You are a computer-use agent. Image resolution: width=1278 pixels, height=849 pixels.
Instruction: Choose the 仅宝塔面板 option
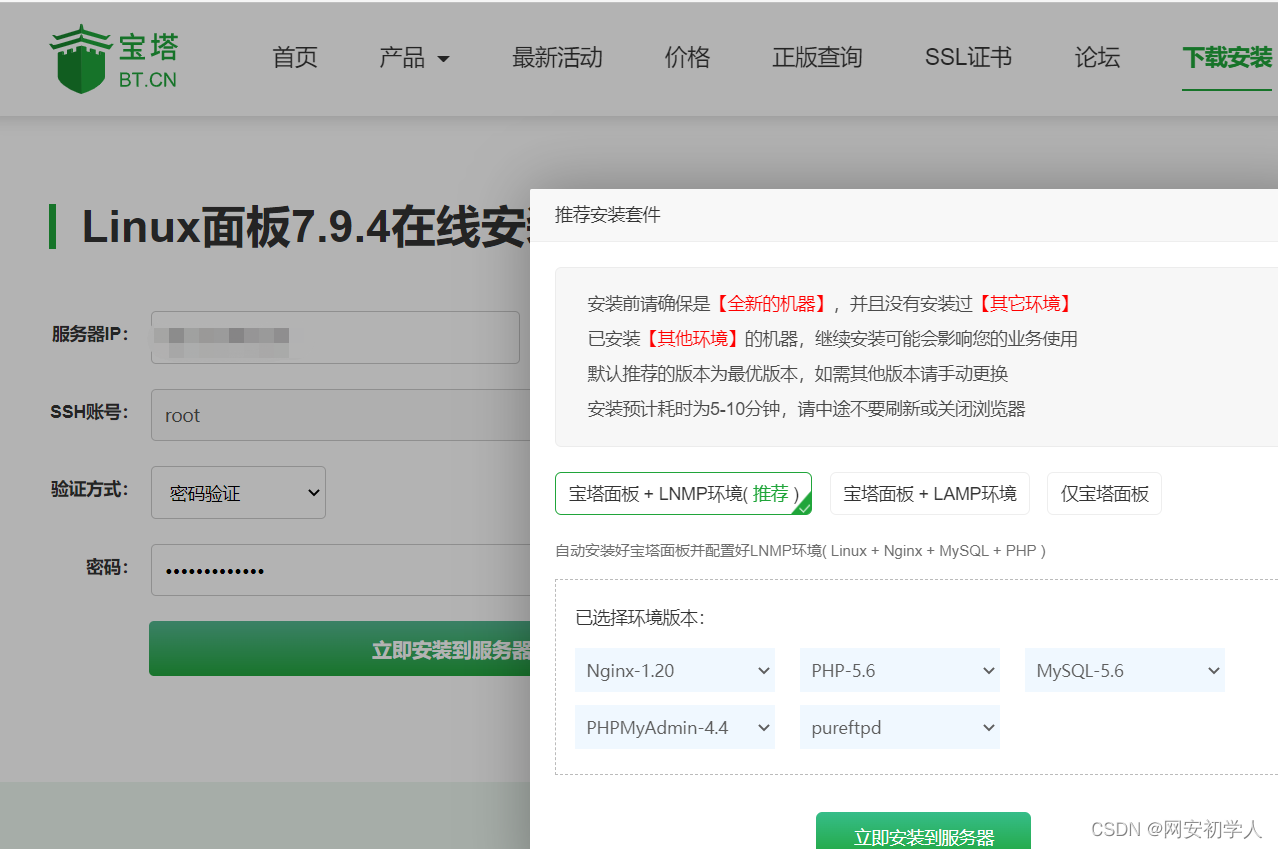click(1104, 493)
